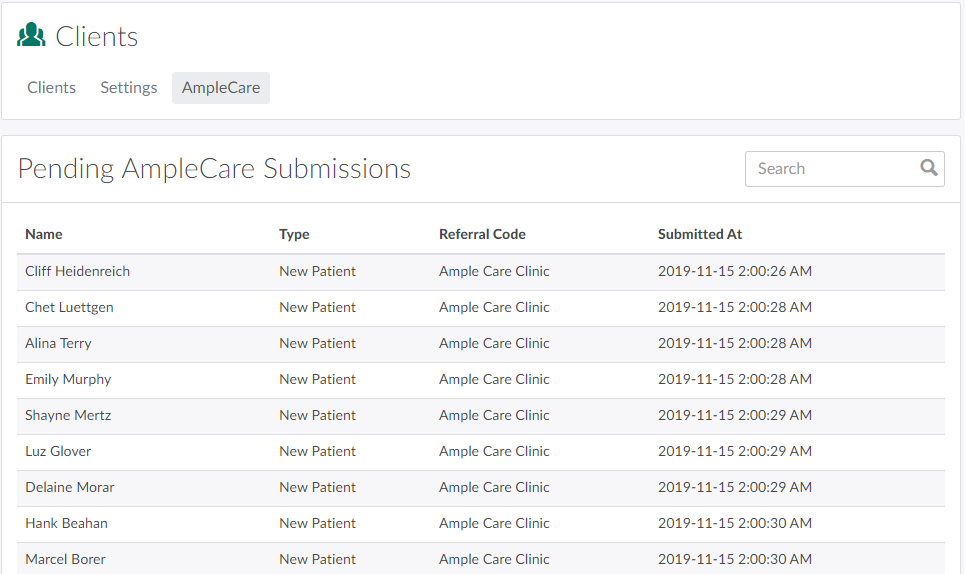Focus the Search input field
965x574 pixels.
click(x=830, y=169)
